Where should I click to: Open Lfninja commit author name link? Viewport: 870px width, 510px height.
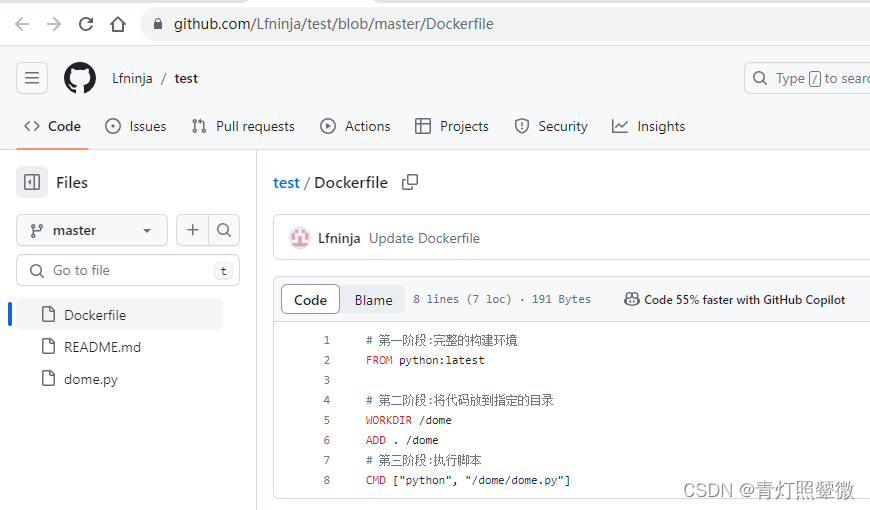[x=339, y=239]
